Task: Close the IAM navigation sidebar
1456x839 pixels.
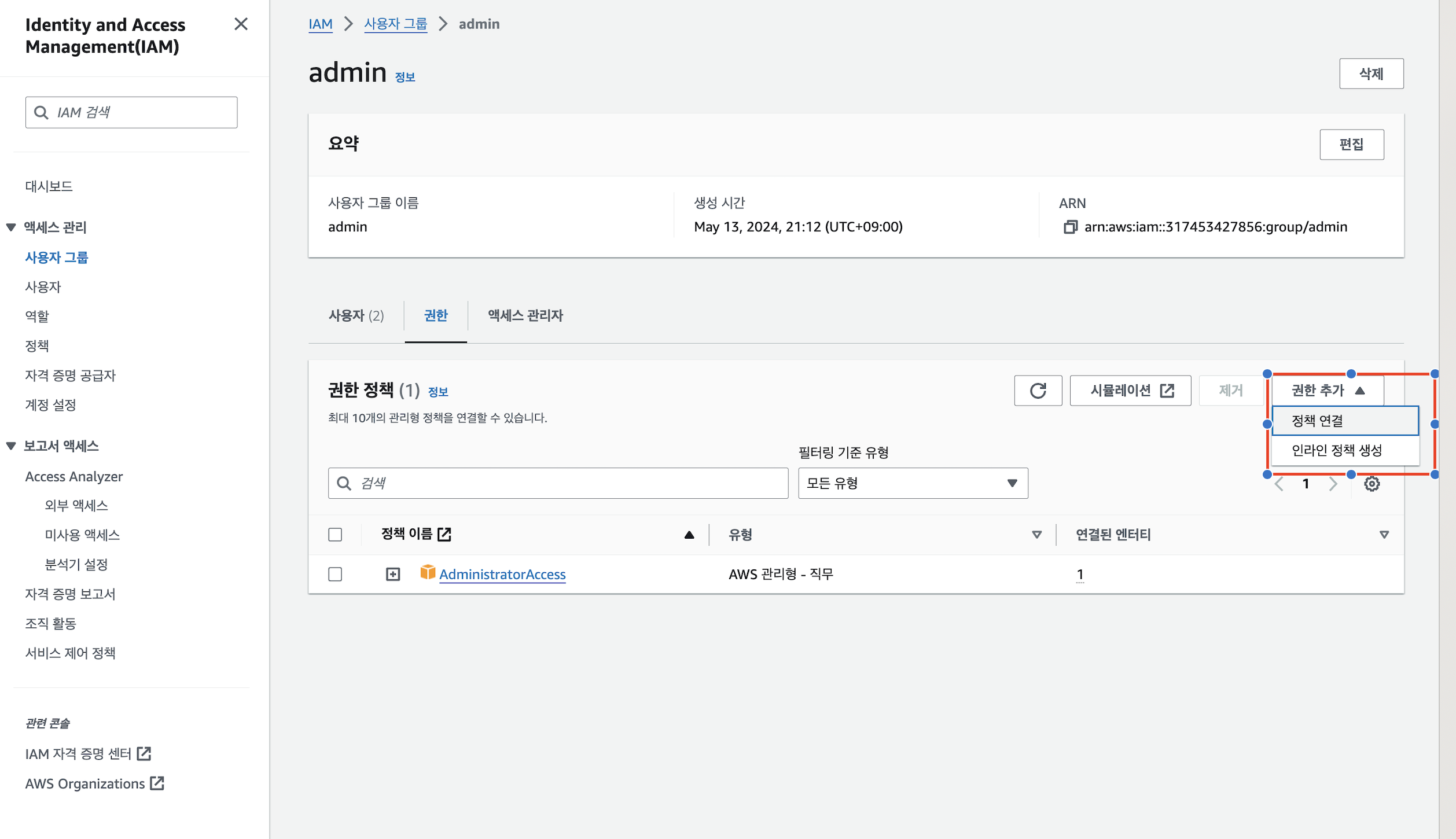Action: [241, 24]
